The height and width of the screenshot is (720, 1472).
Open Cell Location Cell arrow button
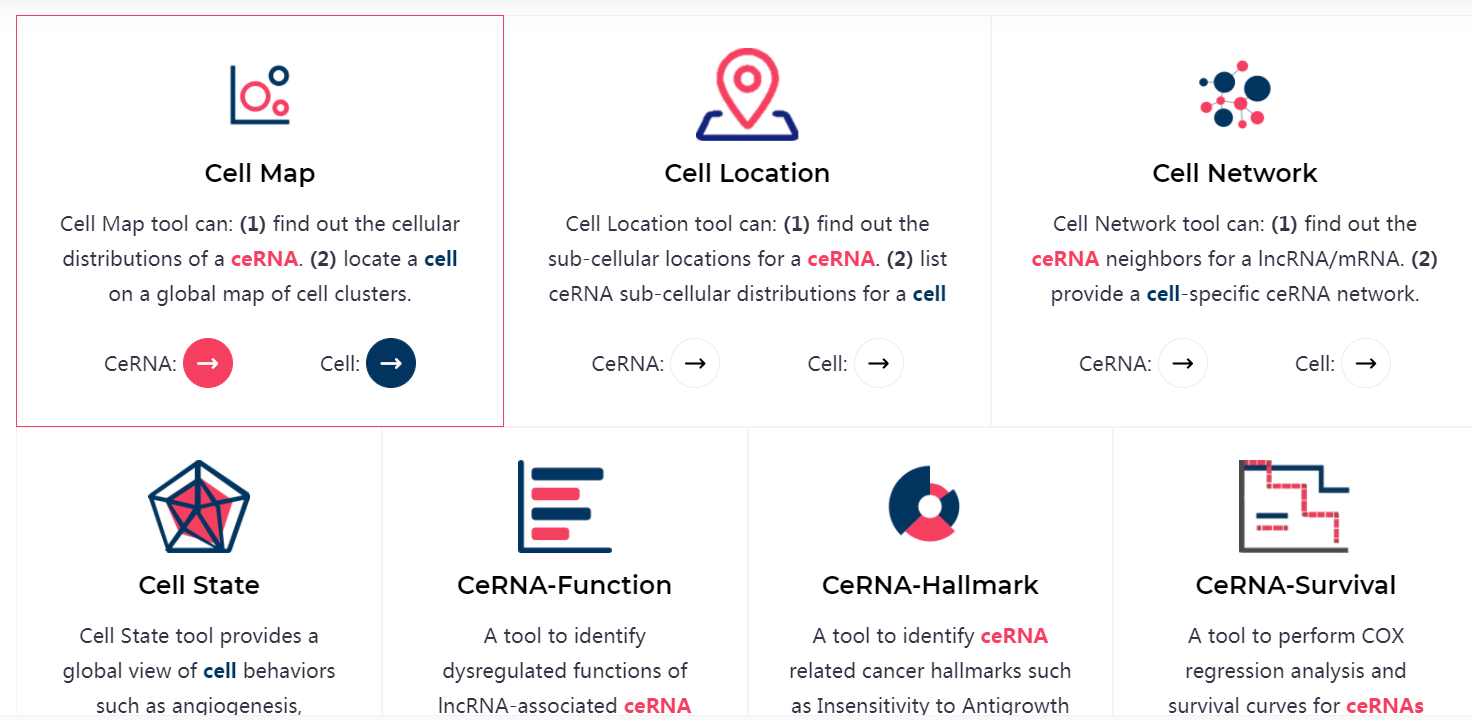878,363
